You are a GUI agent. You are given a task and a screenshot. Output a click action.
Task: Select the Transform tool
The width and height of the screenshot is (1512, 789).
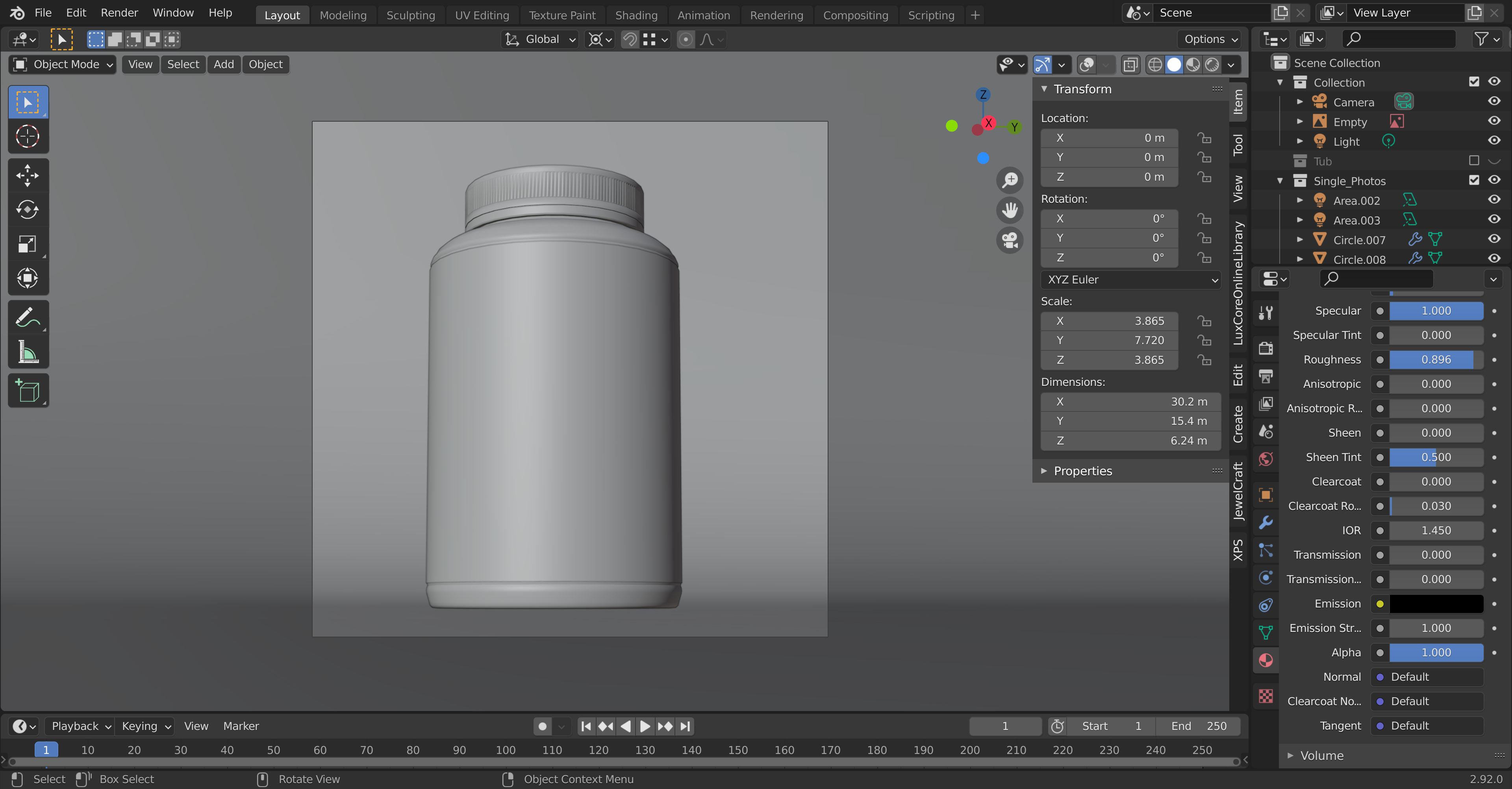pyautogui.click(x=28, y=278)
